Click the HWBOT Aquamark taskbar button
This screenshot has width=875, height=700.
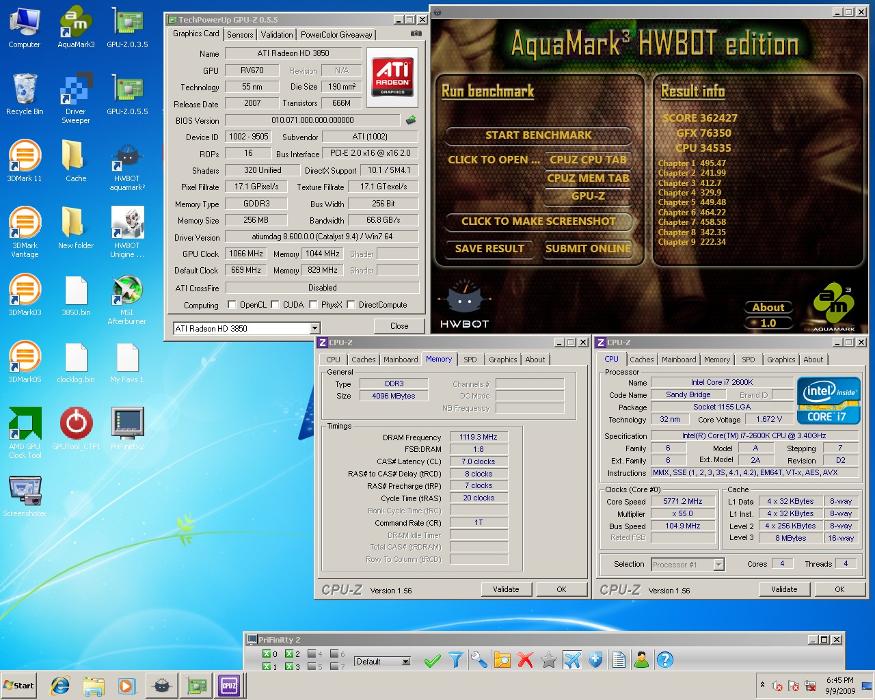click(x=162, y=685)
